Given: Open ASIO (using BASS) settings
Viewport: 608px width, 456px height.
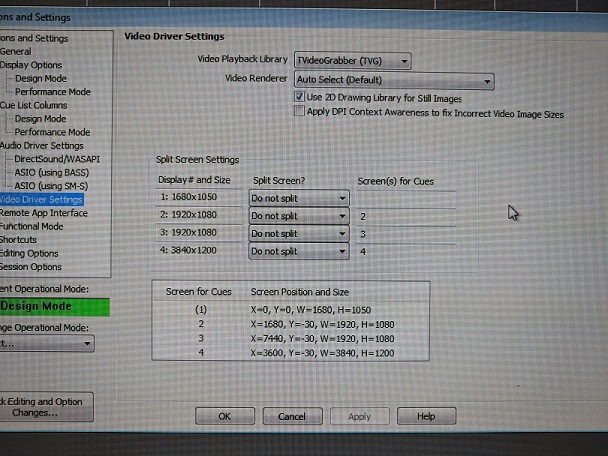Looking at the screenshot, I should point(51,173).
